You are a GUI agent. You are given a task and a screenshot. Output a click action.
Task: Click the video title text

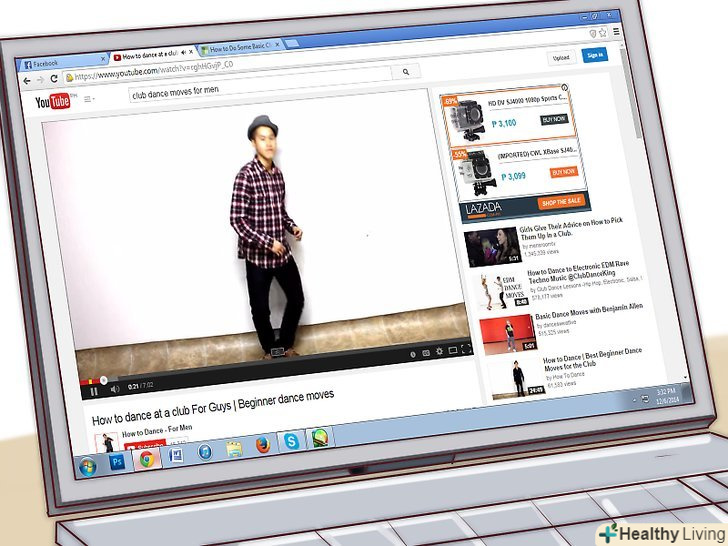pyautogui.click(x=213, y=407)
